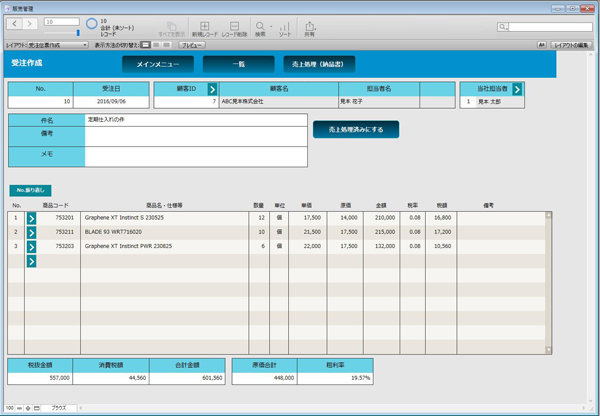Toggle the status toolbar icon at bottom
600x416 pixels.
click(x=37, y=408)
